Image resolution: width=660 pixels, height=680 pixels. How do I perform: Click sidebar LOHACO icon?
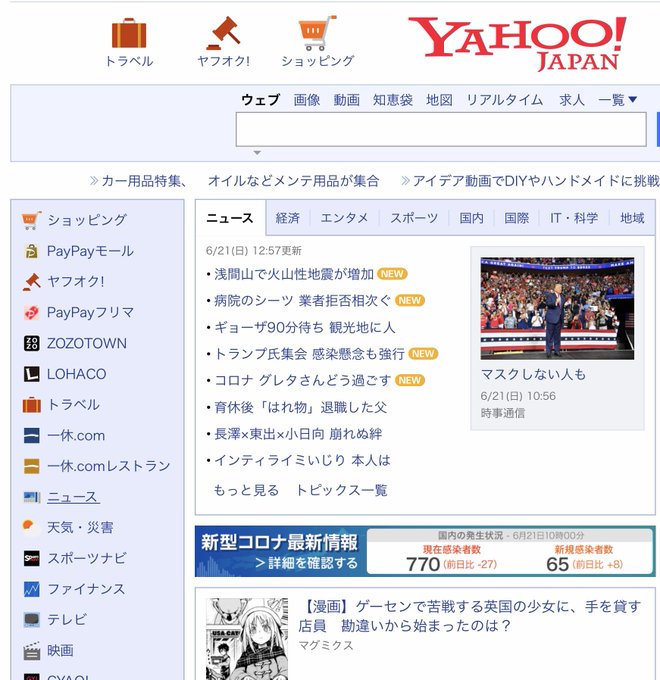tap(32, 374)
